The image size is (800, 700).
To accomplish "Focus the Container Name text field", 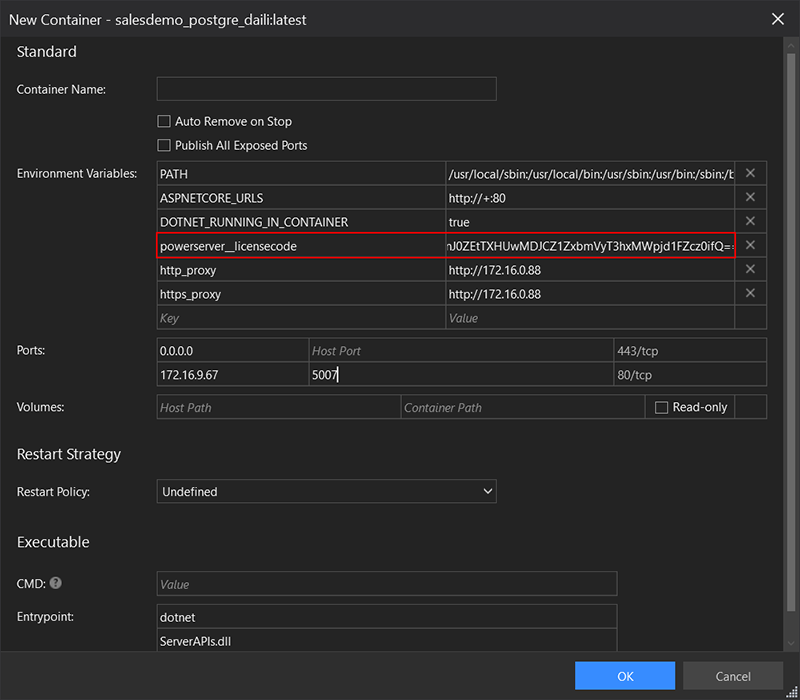I will tap(327, 89).
